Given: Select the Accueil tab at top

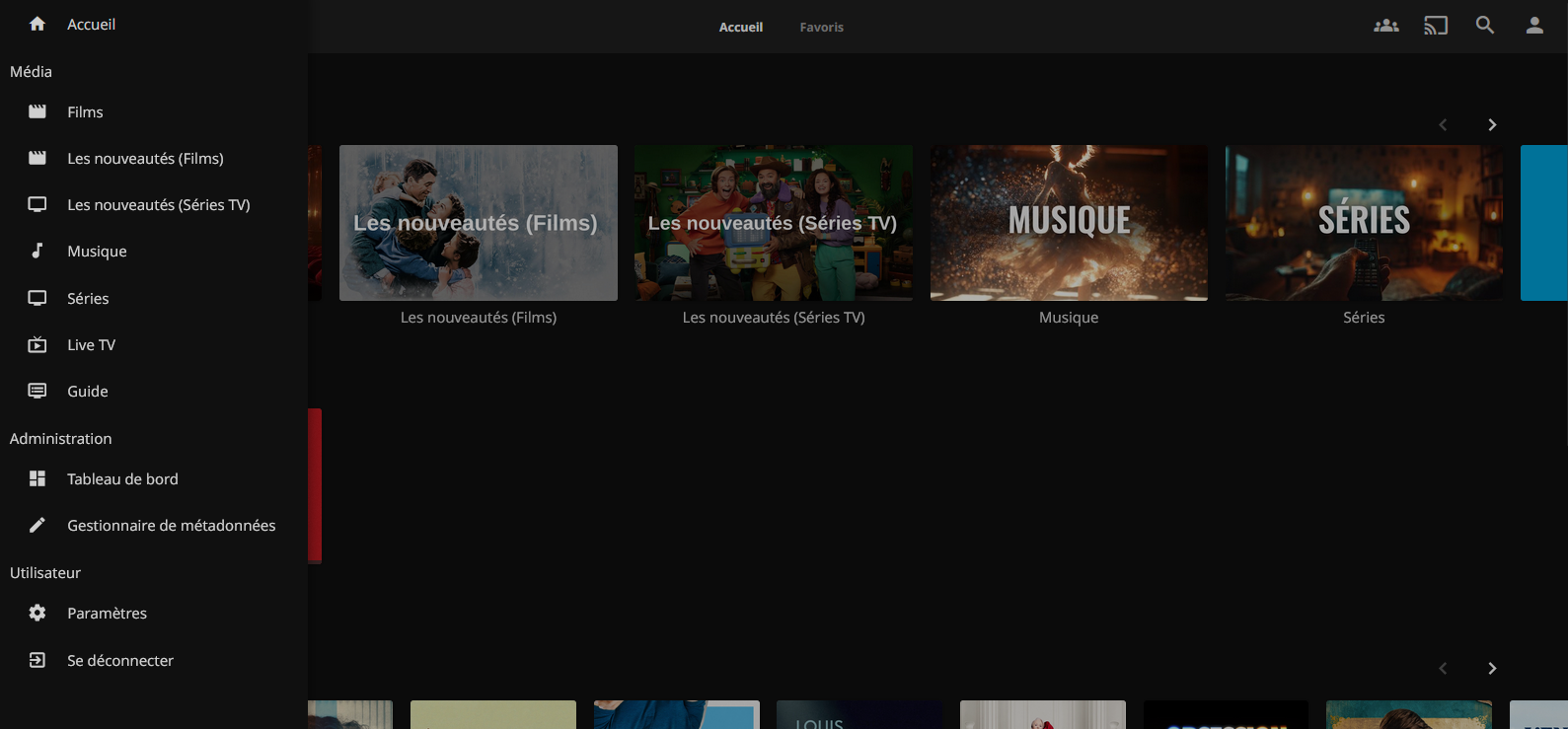Looking at the screenshot, I should coord(741,27).
